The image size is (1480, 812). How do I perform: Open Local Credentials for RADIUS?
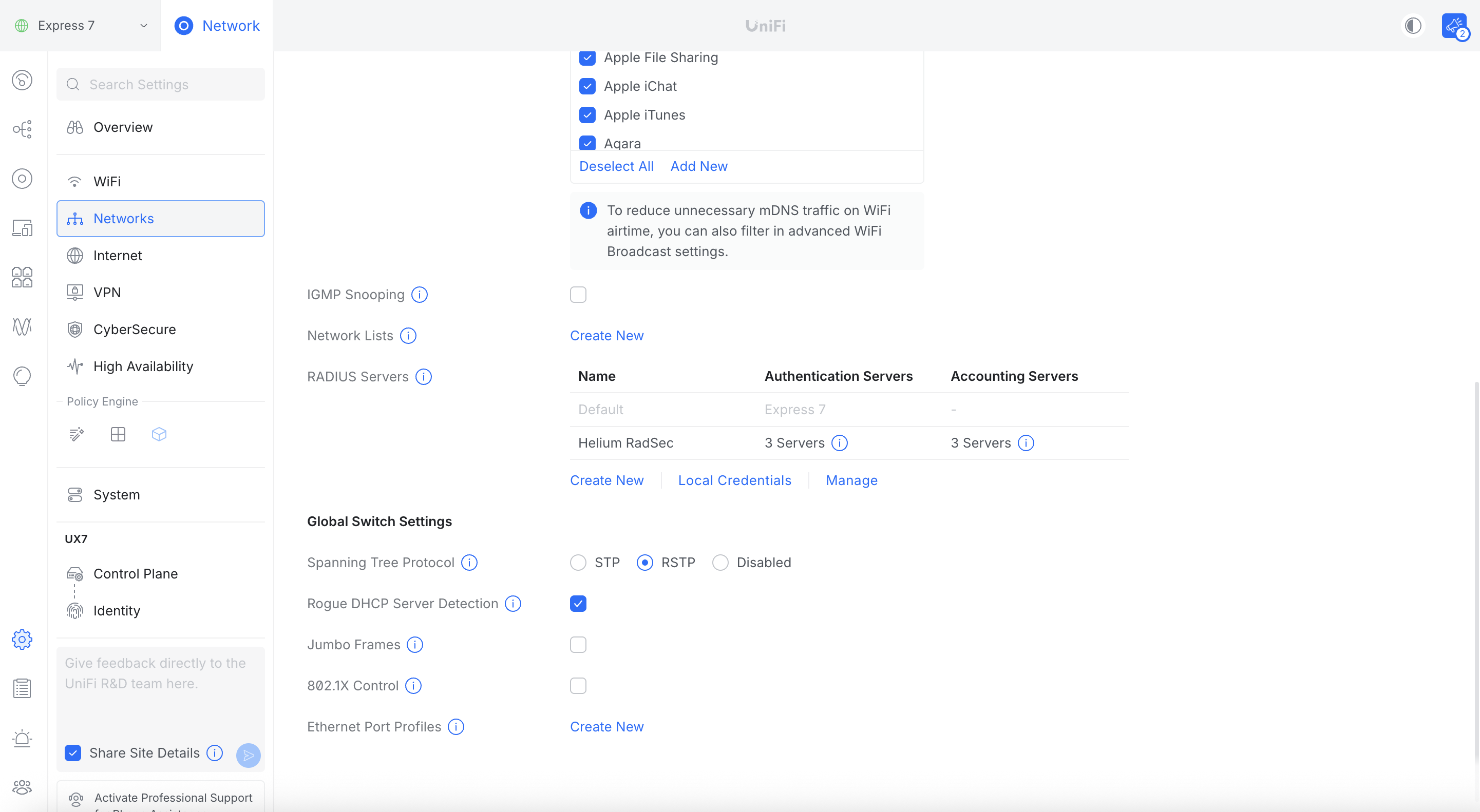tap(734, 480)
